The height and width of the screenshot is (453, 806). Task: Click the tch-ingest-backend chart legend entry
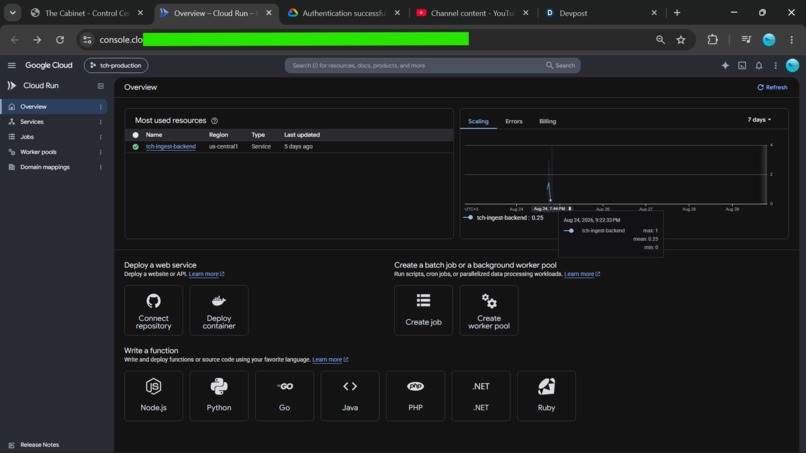(504, 218)
